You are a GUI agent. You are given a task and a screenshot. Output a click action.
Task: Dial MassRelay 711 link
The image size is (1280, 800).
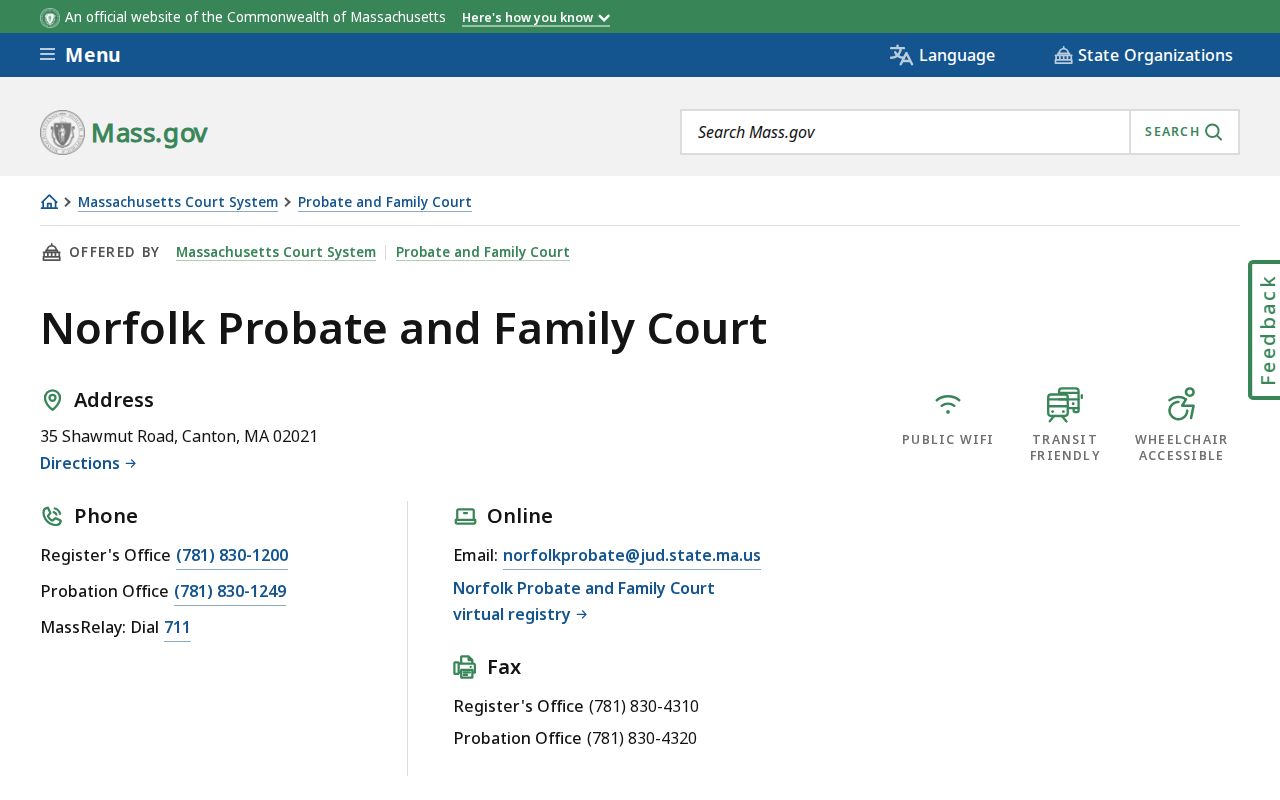tap(177, 627)
